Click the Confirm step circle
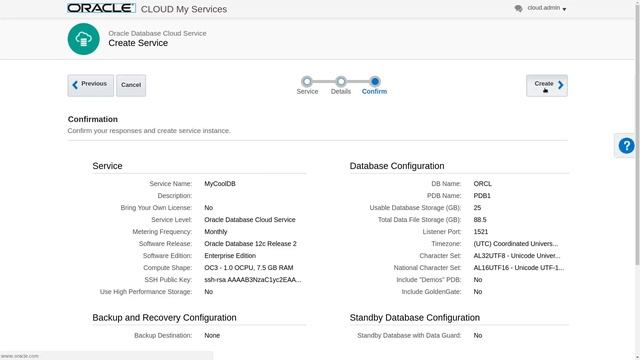Viewport: 640px width, 360px height. [x=375, y=81]
